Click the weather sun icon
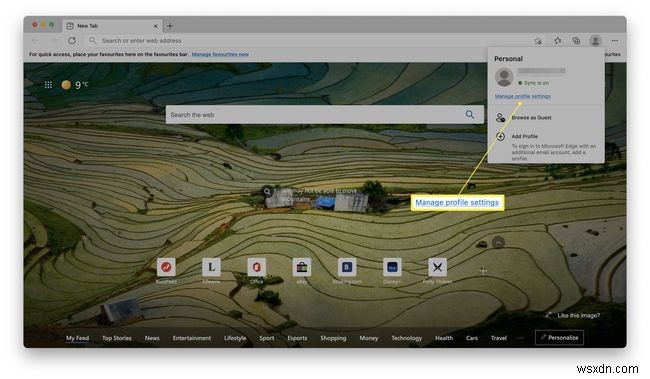650x379 pixels. [66, 85]
